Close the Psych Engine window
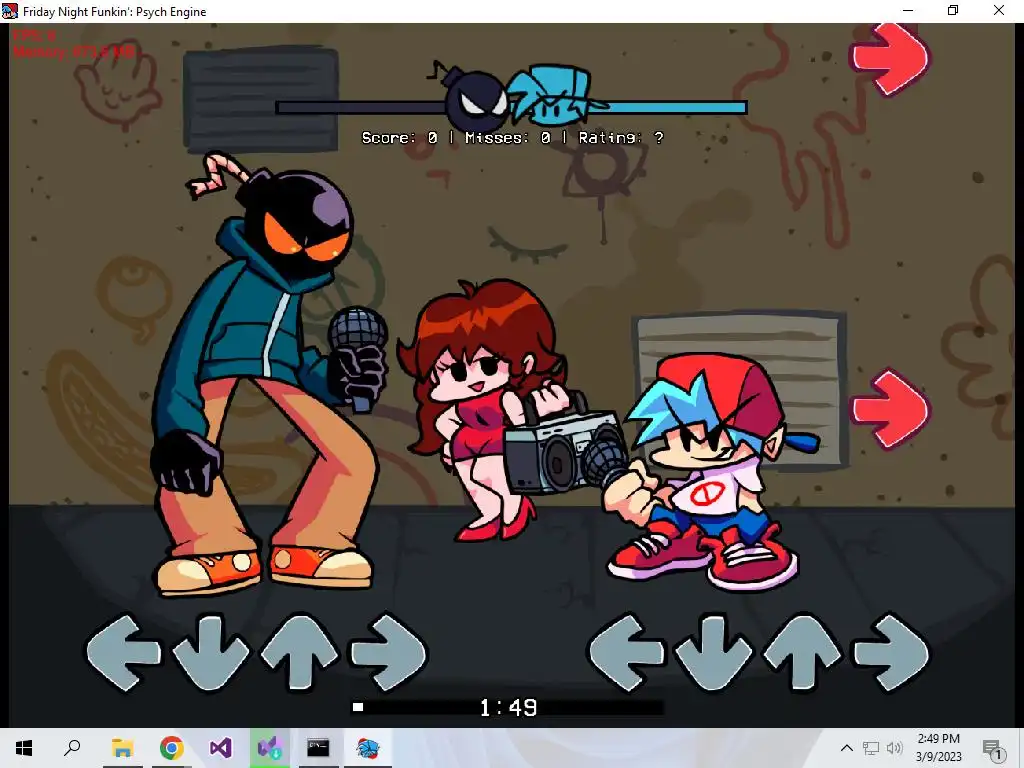 pyautogui.click(x=999, y=10)
